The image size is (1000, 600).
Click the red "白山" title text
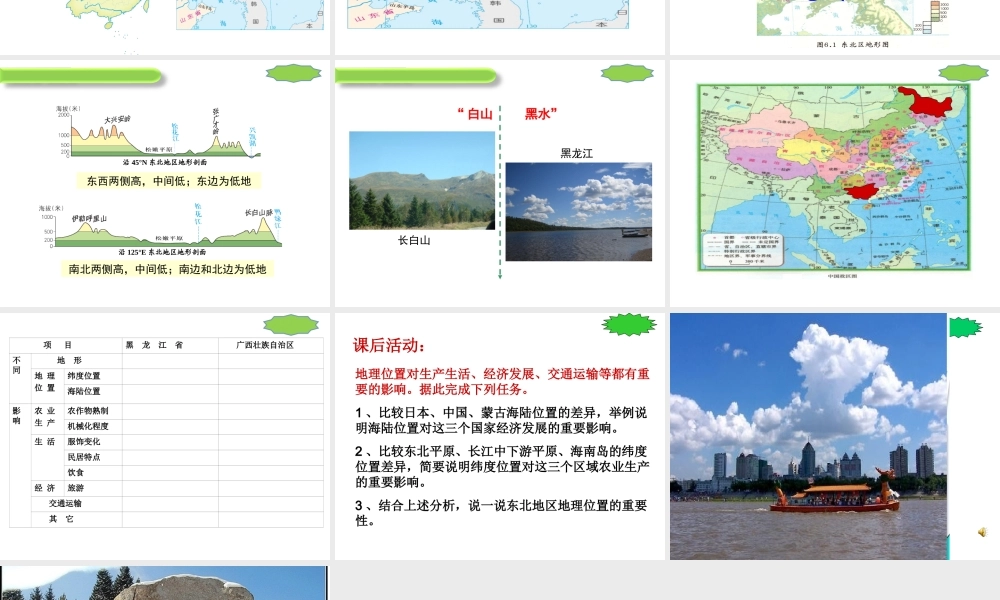(x=476, y=114)
